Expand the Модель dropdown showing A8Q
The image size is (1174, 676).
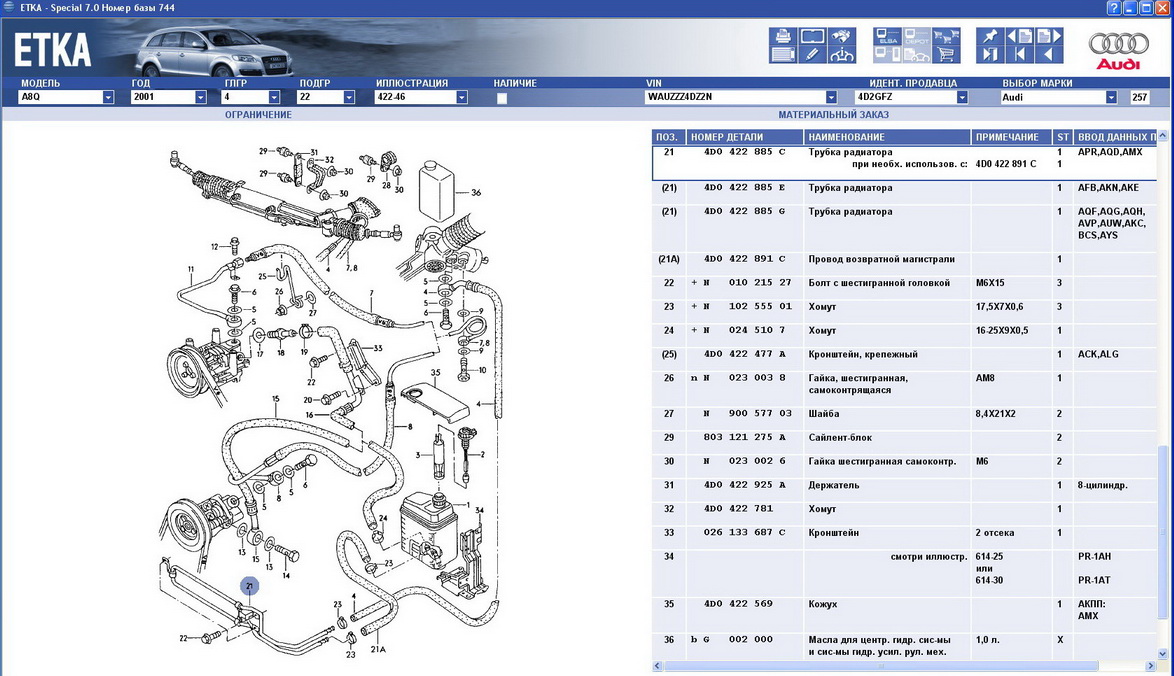pos(108,98)
